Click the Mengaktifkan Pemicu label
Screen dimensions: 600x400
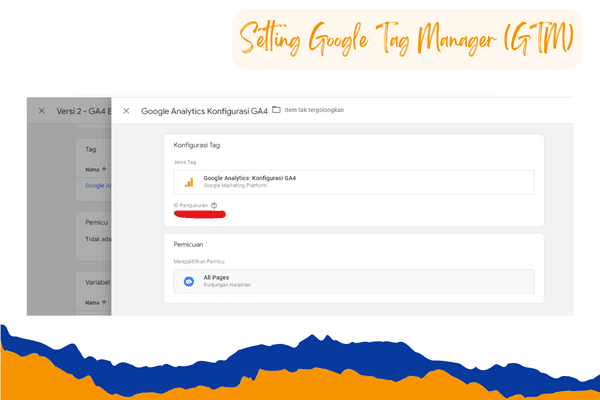tap(199, 261)
